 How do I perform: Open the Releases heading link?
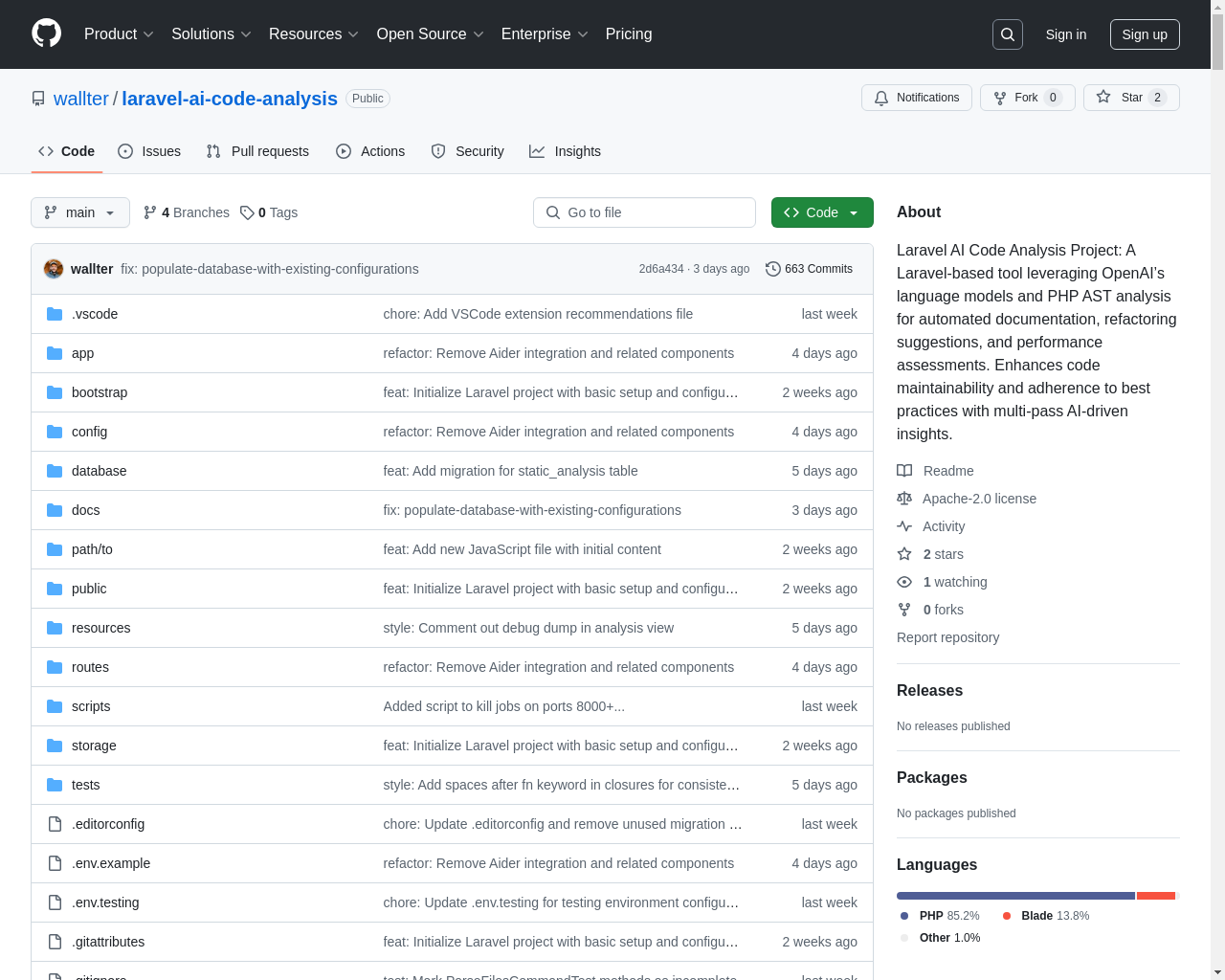point(929,691)
